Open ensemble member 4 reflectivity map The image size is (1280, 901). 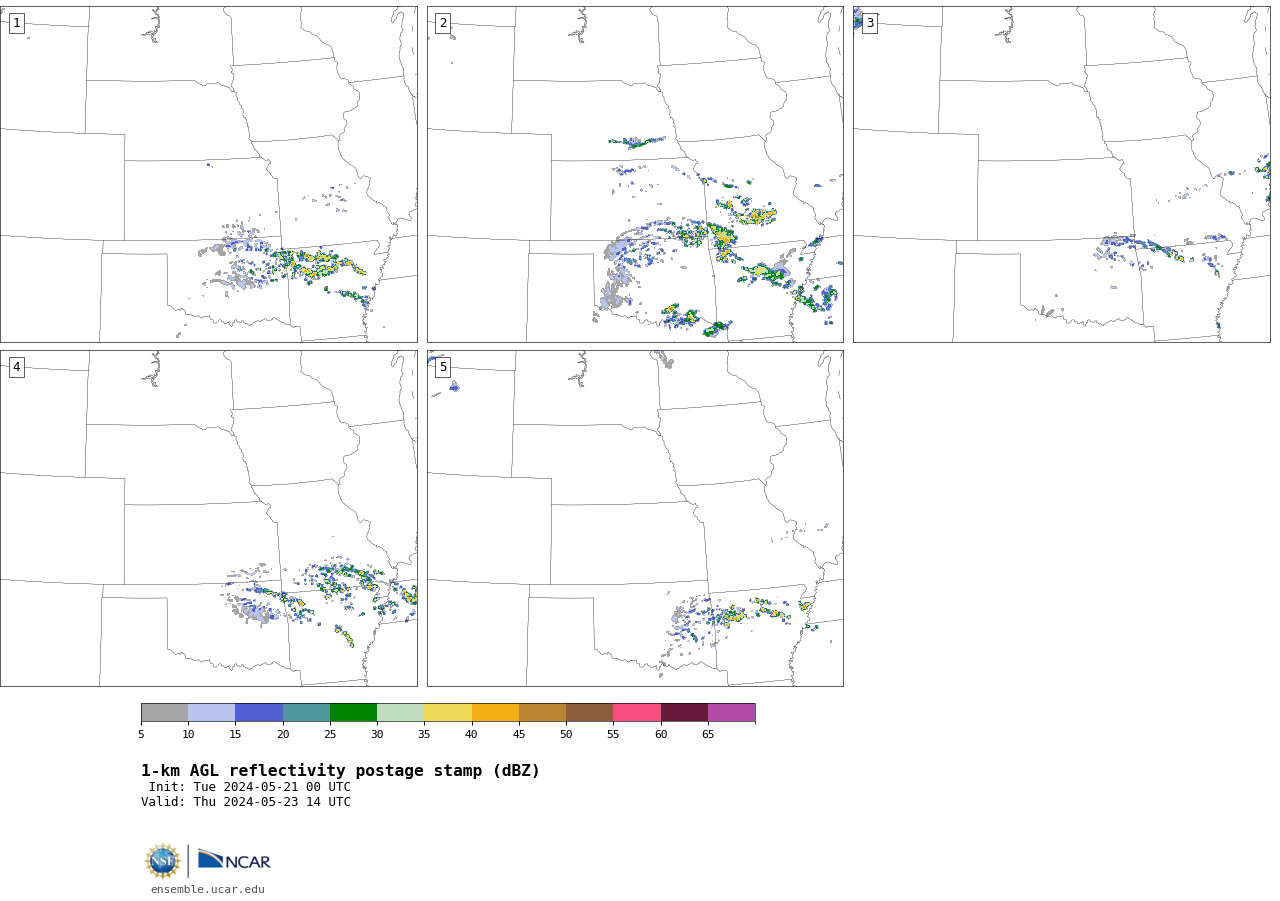[208, 518]
